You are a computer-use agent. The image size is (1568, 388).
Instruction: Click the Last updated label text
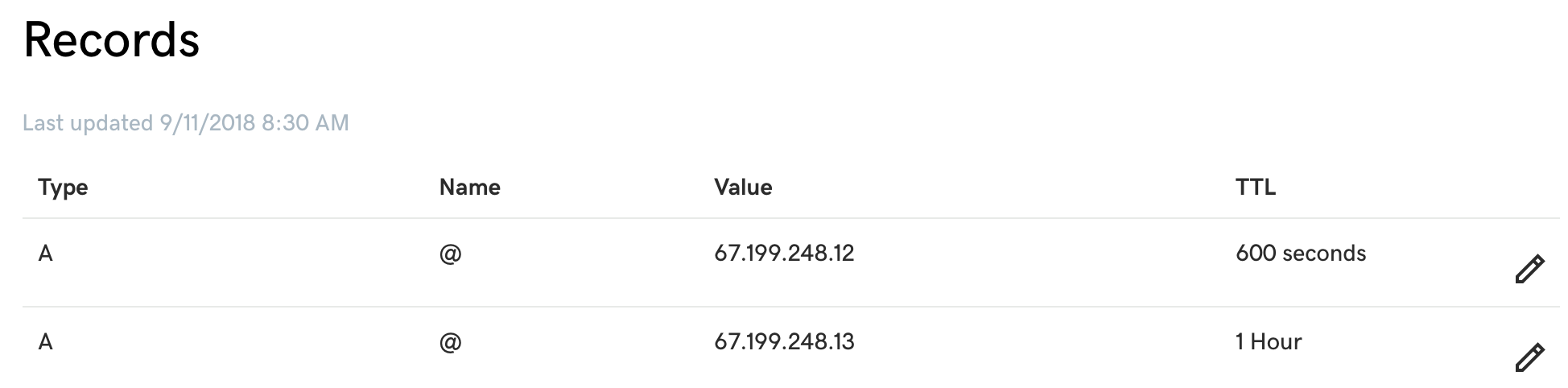(x=87, y=123)
